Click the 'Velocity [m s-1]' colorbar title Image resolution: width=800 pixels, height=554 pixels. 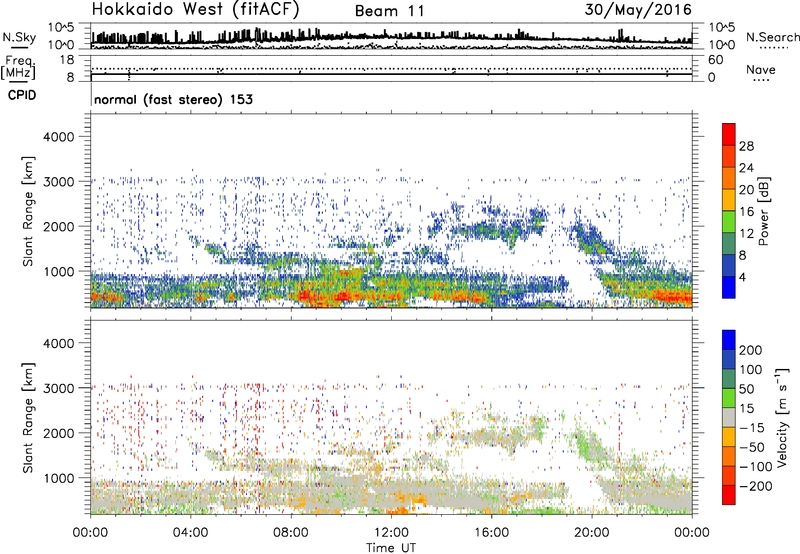click(783, 417)
